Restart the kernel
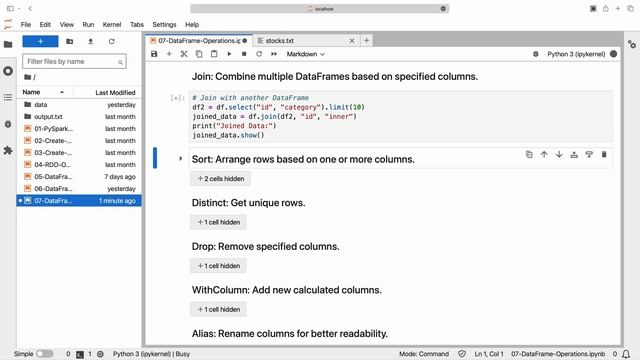This screenshot has width=640, height=360. 259,54
